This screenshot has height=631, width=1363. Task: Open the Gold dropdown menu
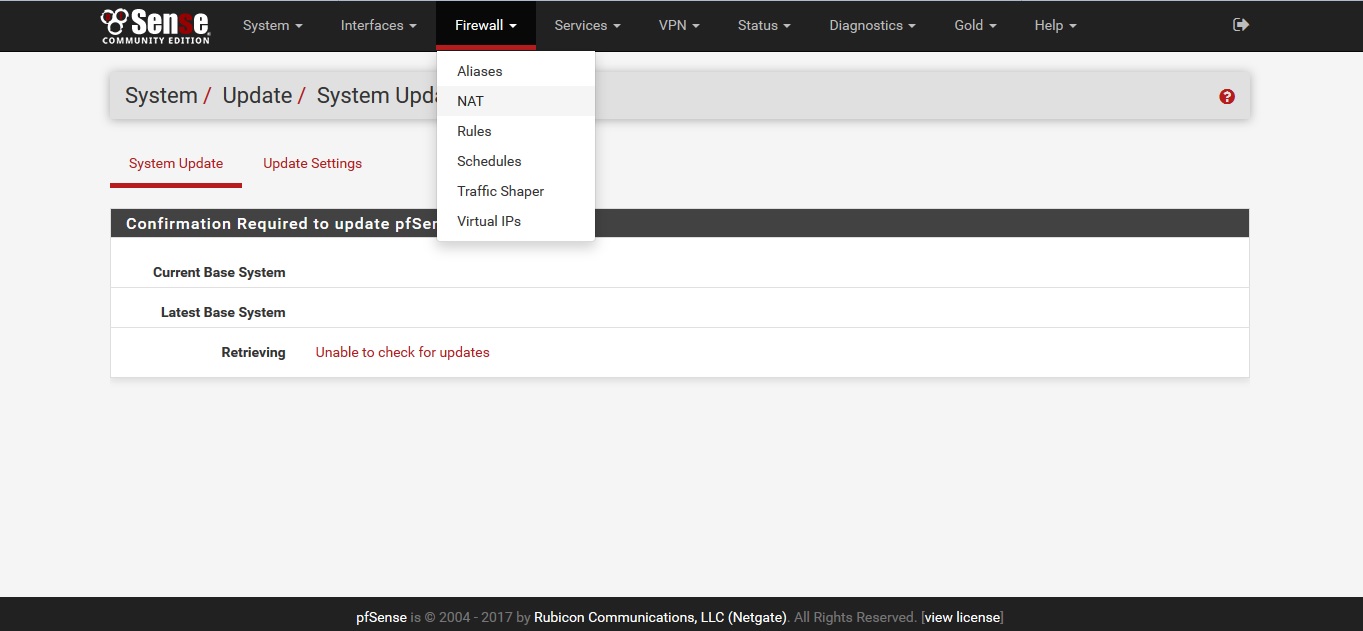pos(975,26)
